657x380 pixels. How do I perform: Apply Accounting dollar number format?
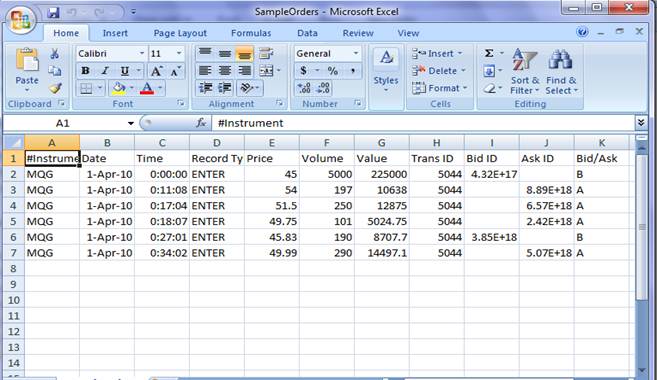[x=303, y=71]
